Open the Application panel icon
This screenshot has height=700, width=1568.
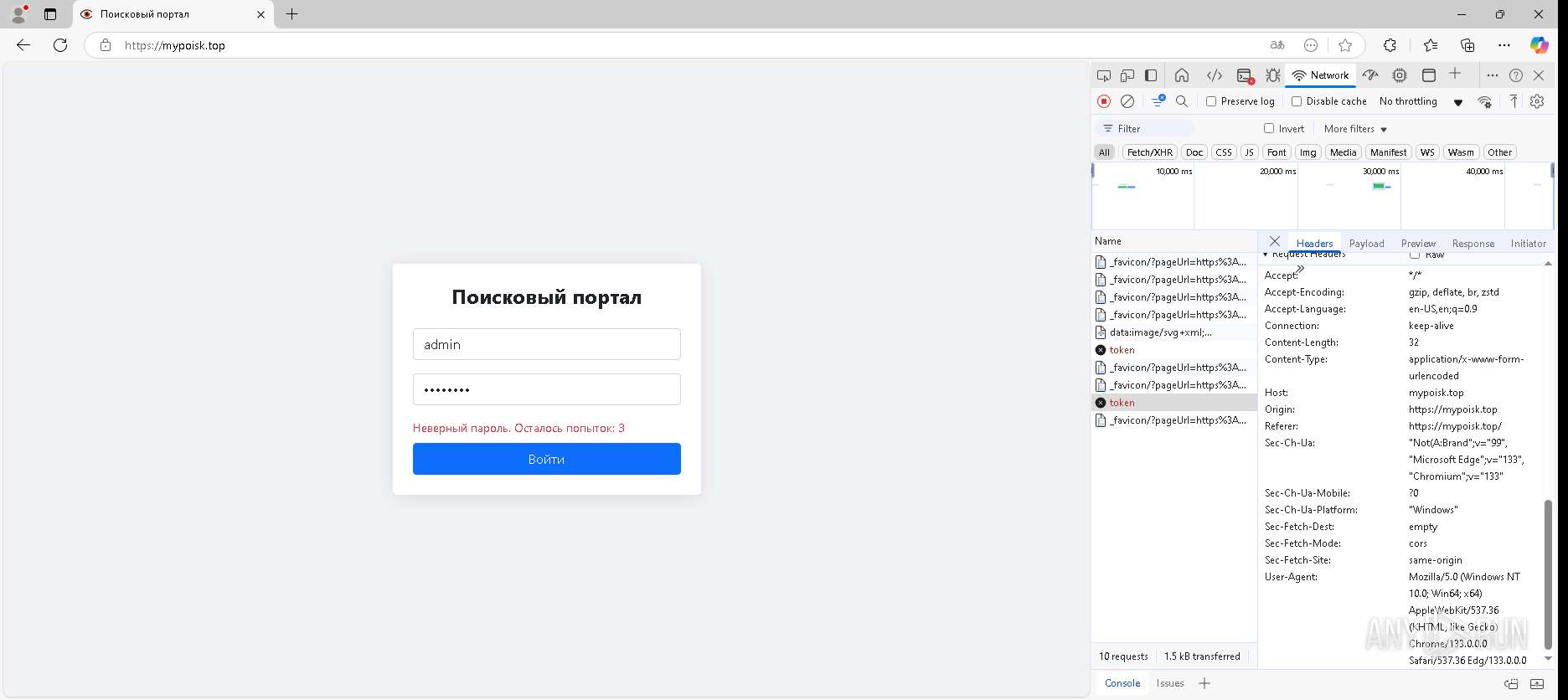(1429, 75)
